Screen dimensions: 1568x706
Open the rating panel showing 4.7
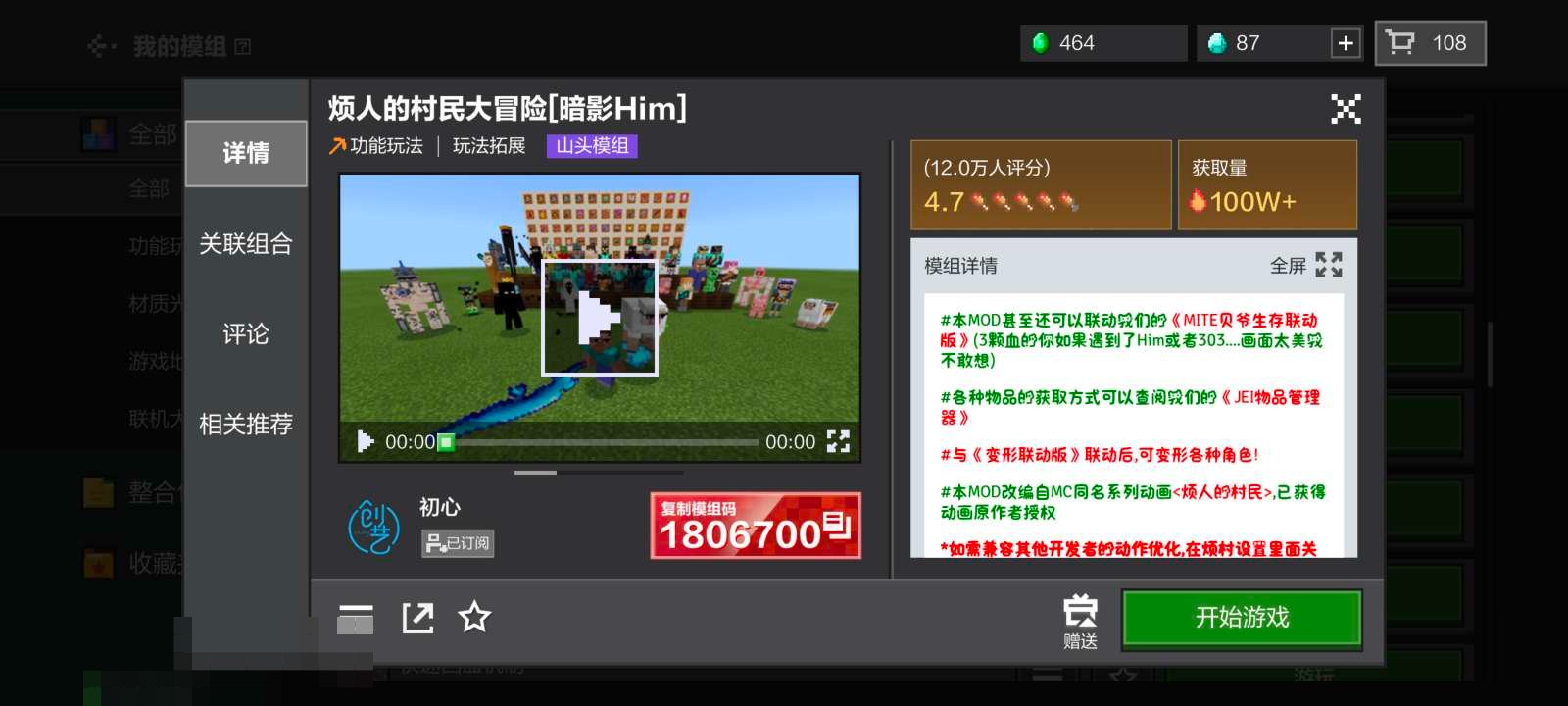click(x=1041, y=185)
